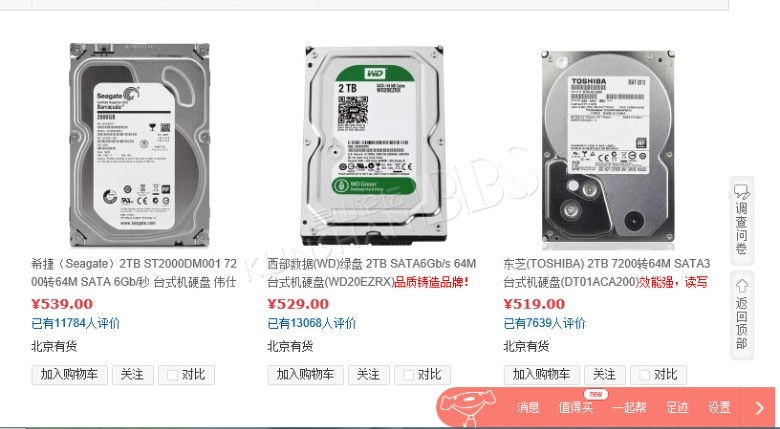The image size is (780, 429).
Task: Click the back-to-top arrow icon (返回顶部)
Action: coord(742,286)
